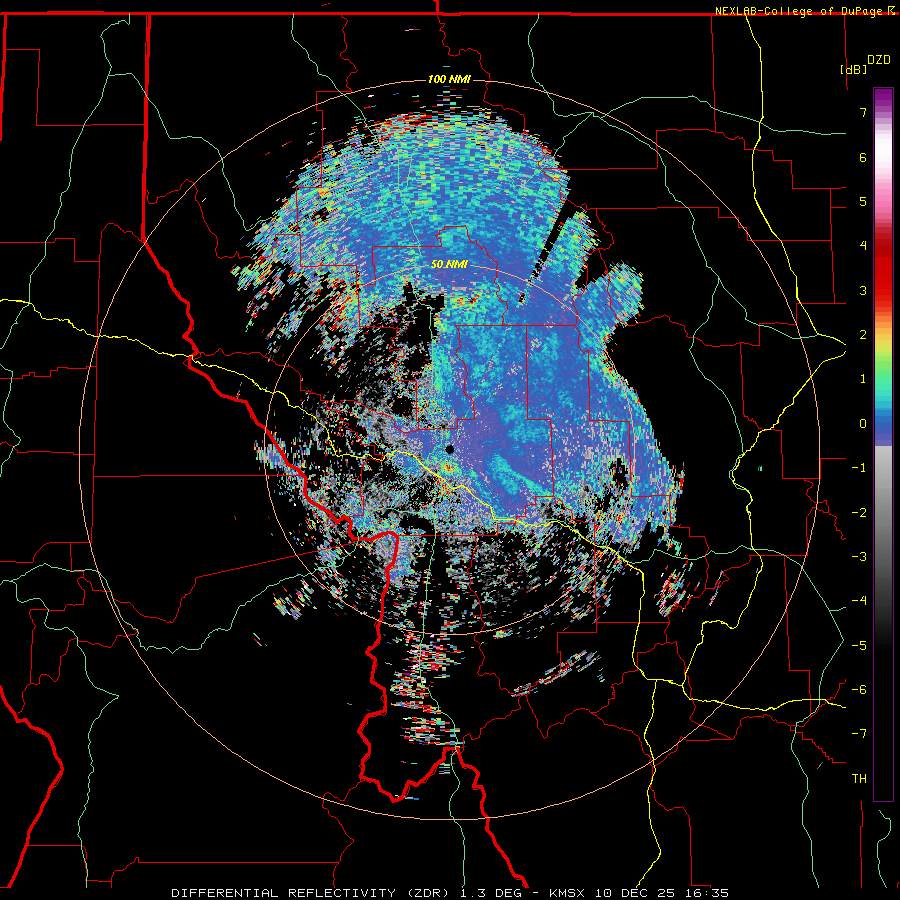Click the TH label on the legend

[x=859, y=779]
